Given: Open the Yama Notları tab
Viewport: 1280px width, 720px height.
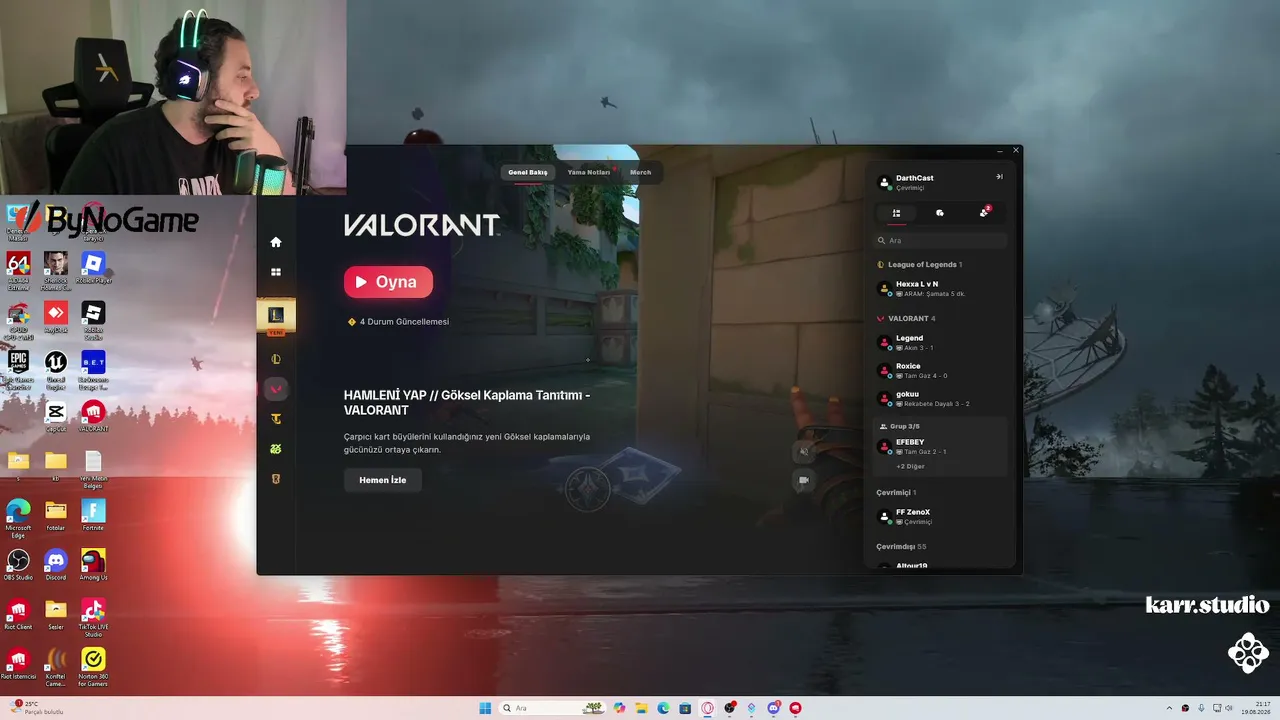Looking at the screenshot, I should 589,172.
